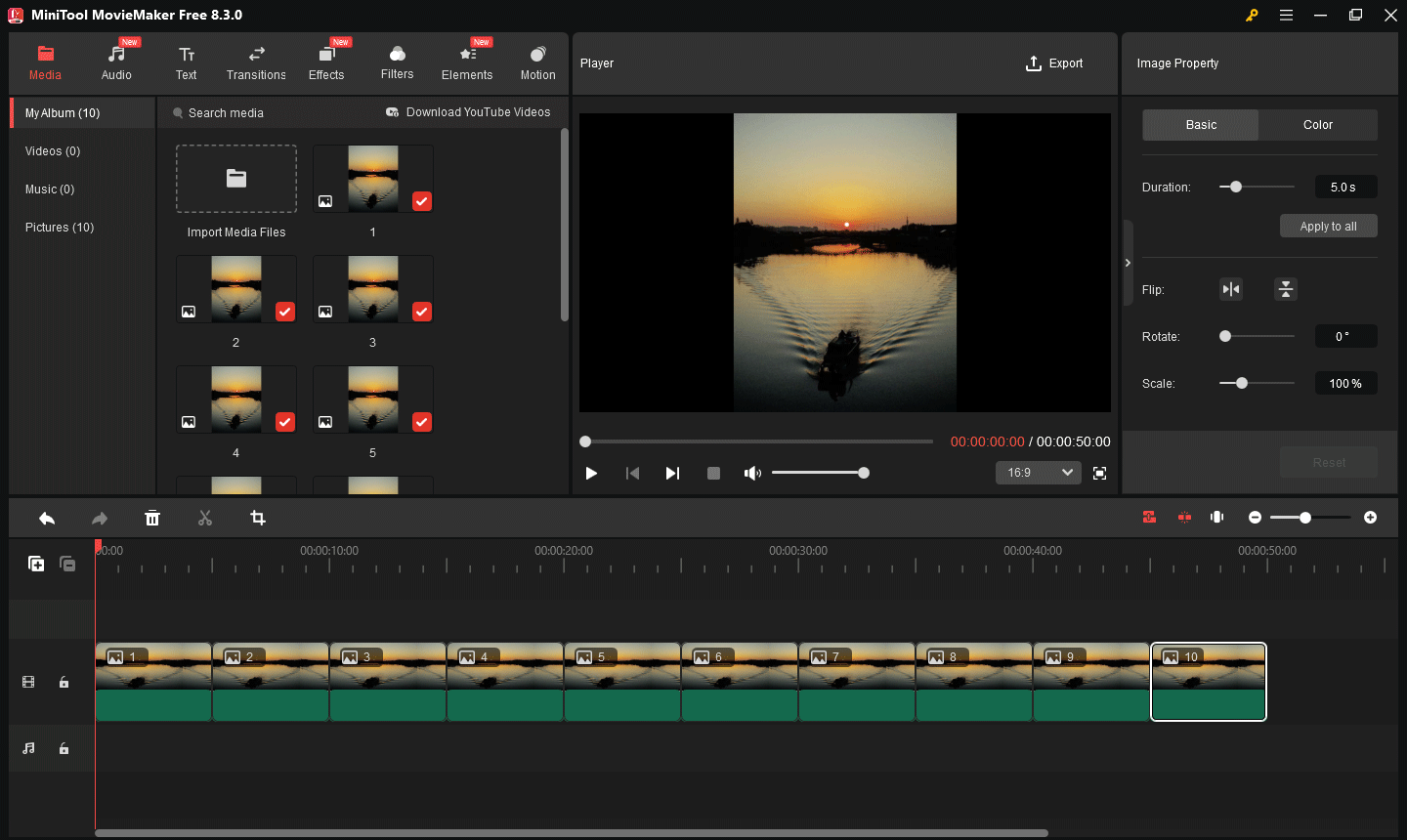1407x840 pixels.
Task: Click Import Media Files folder icon
Action: pos(236,179)
